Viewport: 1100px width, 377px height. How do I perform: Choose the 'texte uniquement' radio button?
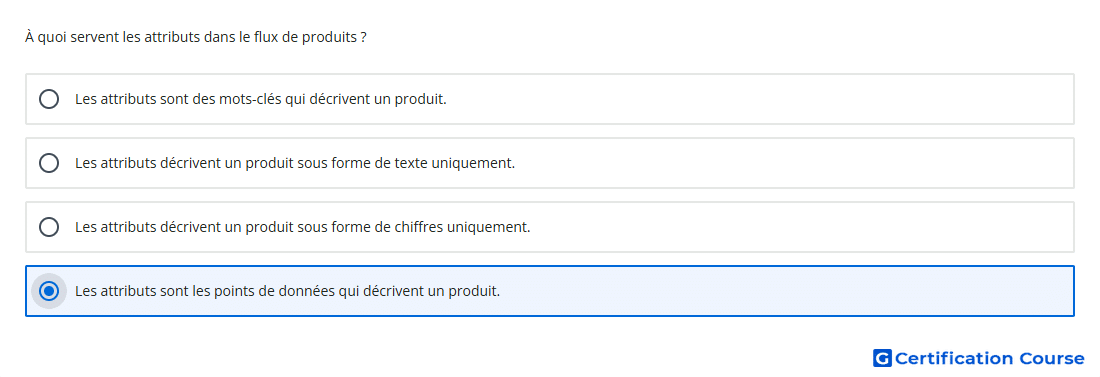tap(49, 163)
